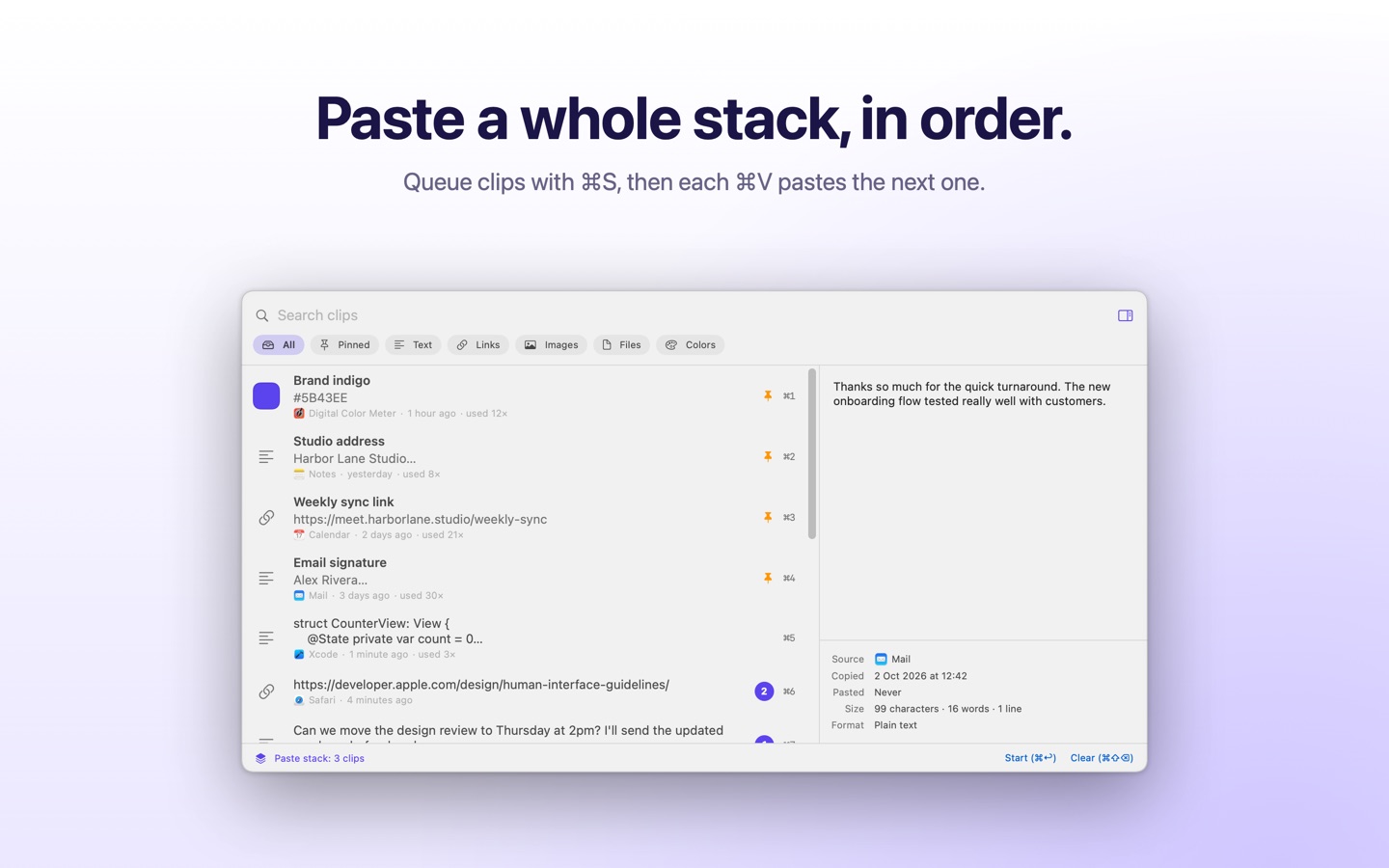Toggle pin on Studio address clip

[768, 456]
